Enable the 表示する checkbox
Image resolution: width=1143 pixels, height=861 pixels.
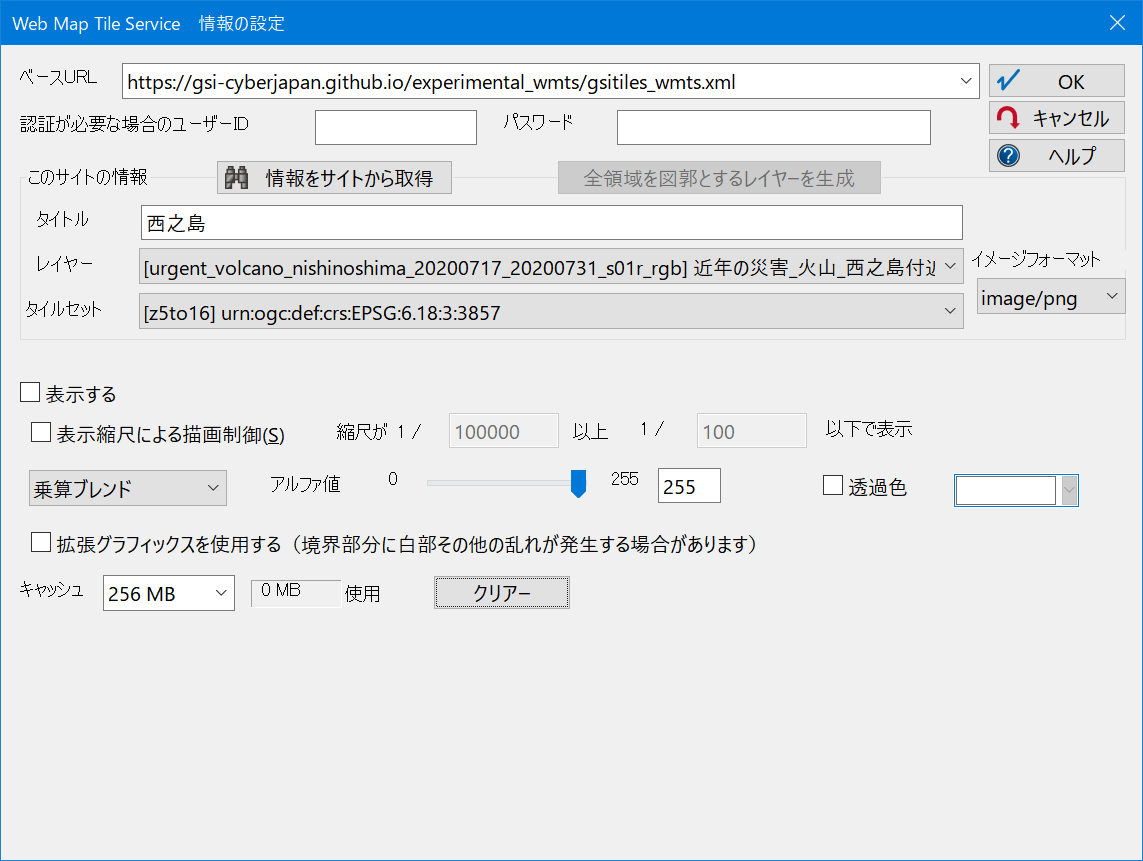pyautogui.click(x=30, y=393)
